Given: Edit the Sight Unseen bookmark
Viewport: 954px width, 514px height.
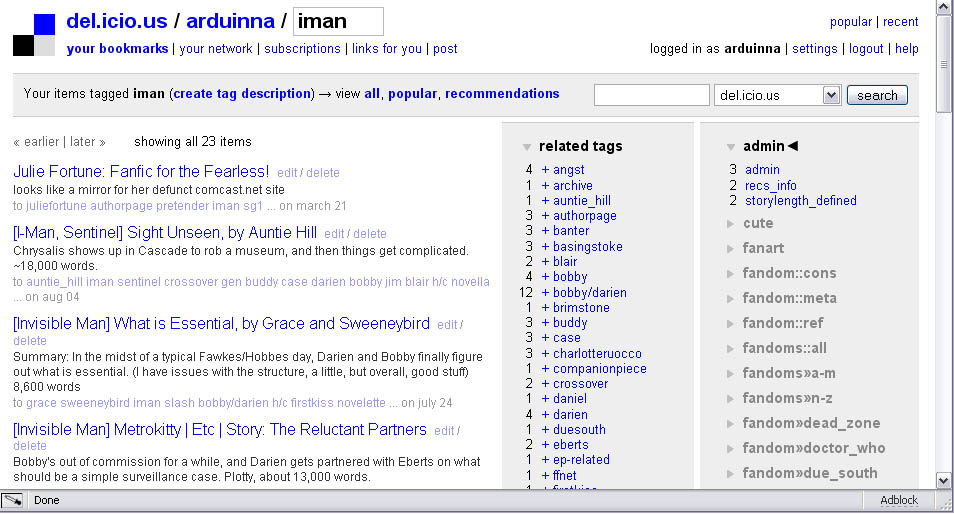Looking at the screenshot, I should [x=334, y=234].
